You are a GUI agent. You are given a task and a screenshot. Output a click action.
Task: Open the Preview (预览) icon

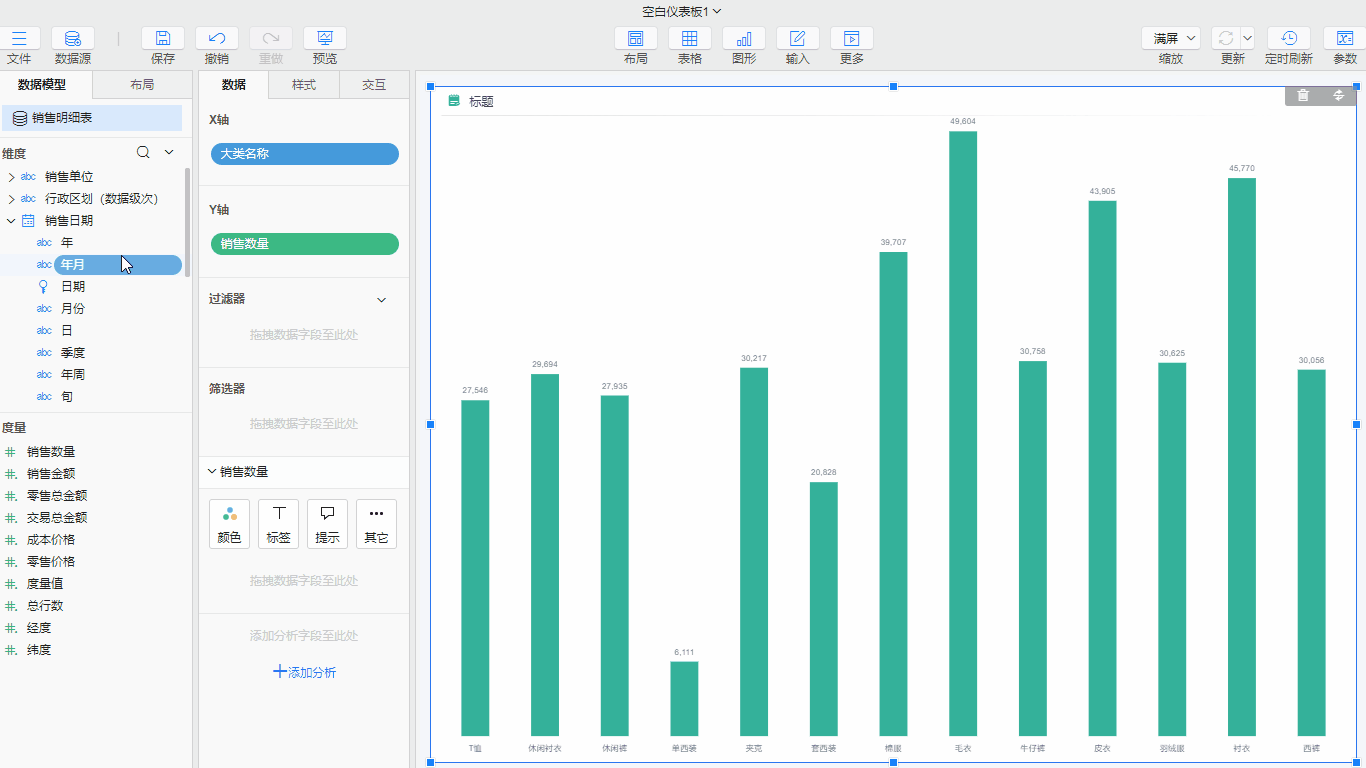[324, 39]
